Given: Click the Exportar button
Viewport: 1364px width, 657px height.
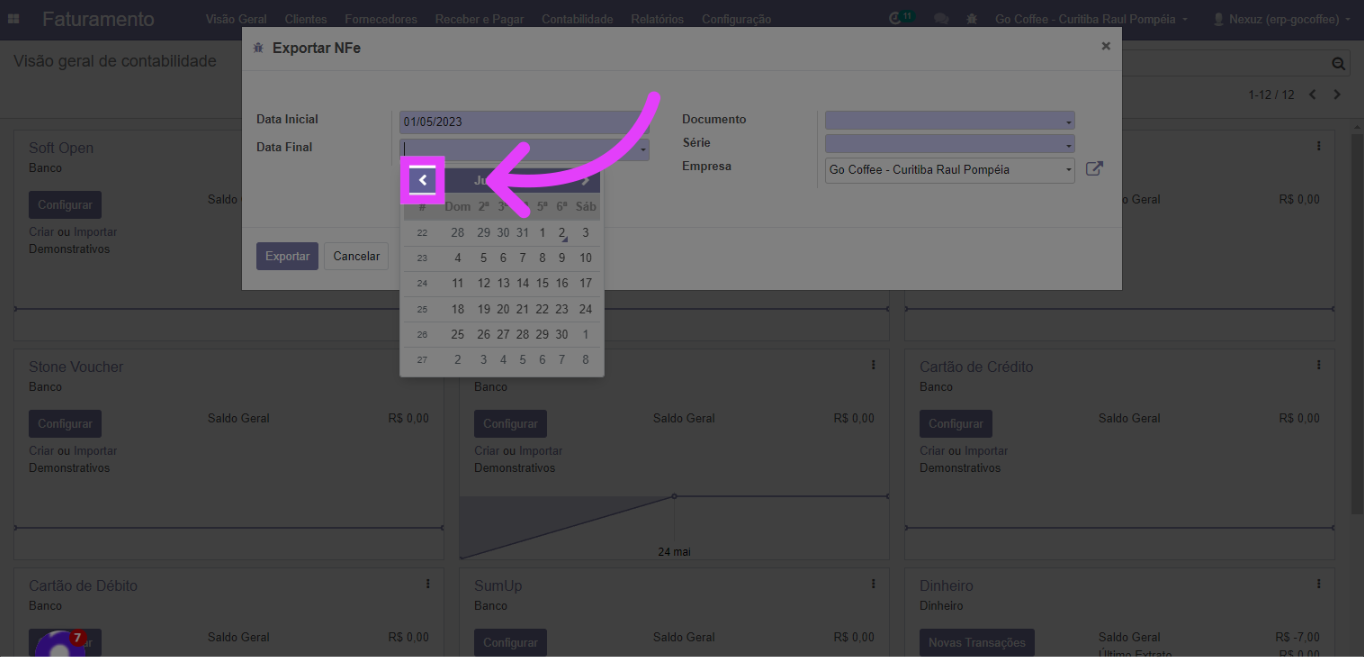Looking at the screenshot, I should [287, 256].
